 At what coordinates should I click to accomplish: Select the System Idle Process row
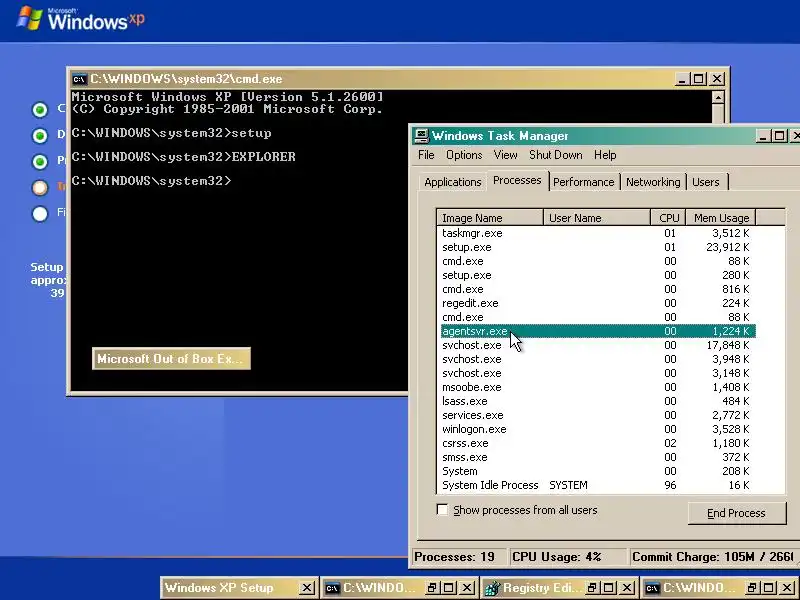[596, 485]
